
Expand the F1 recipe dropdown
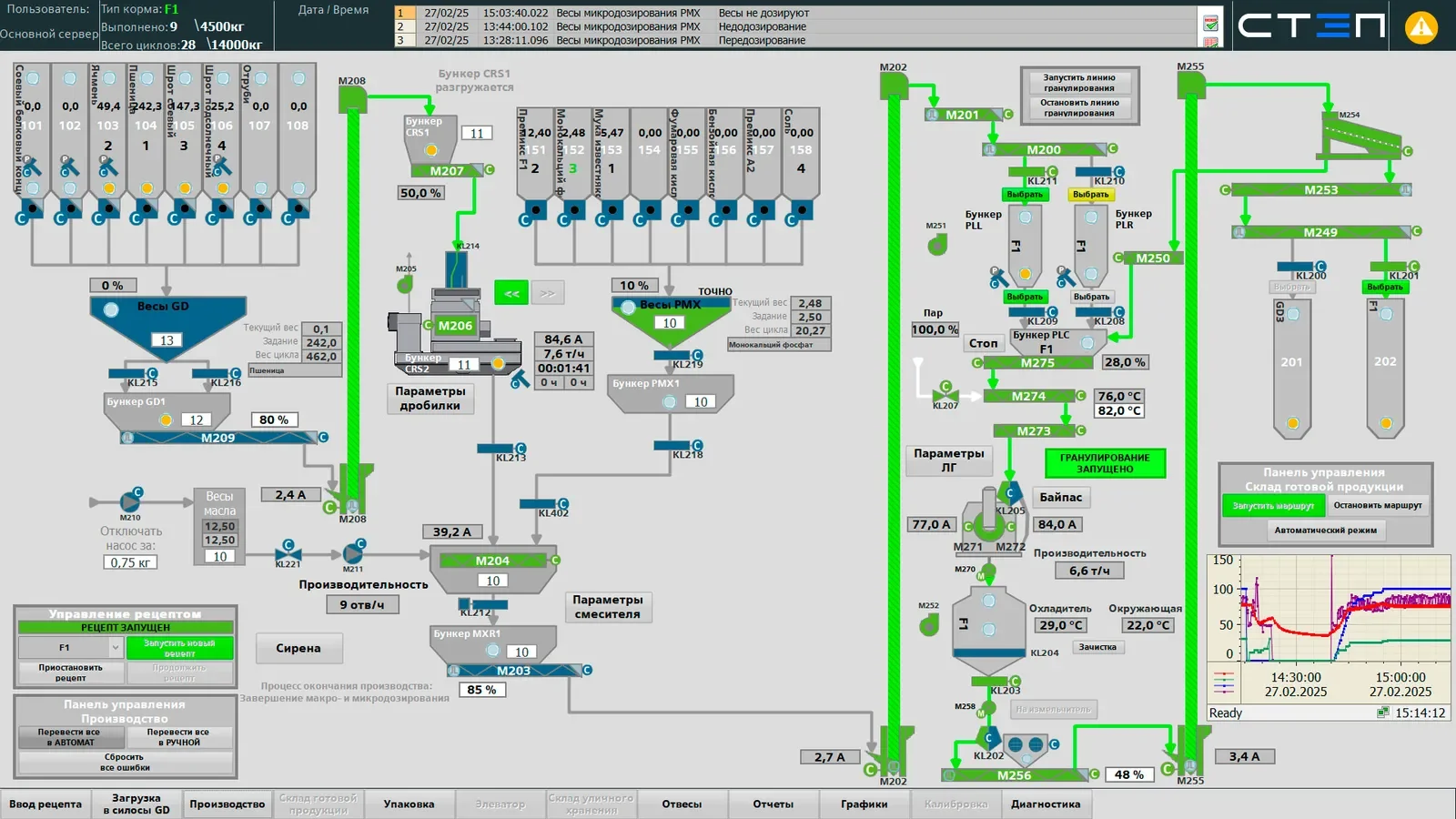116,647
